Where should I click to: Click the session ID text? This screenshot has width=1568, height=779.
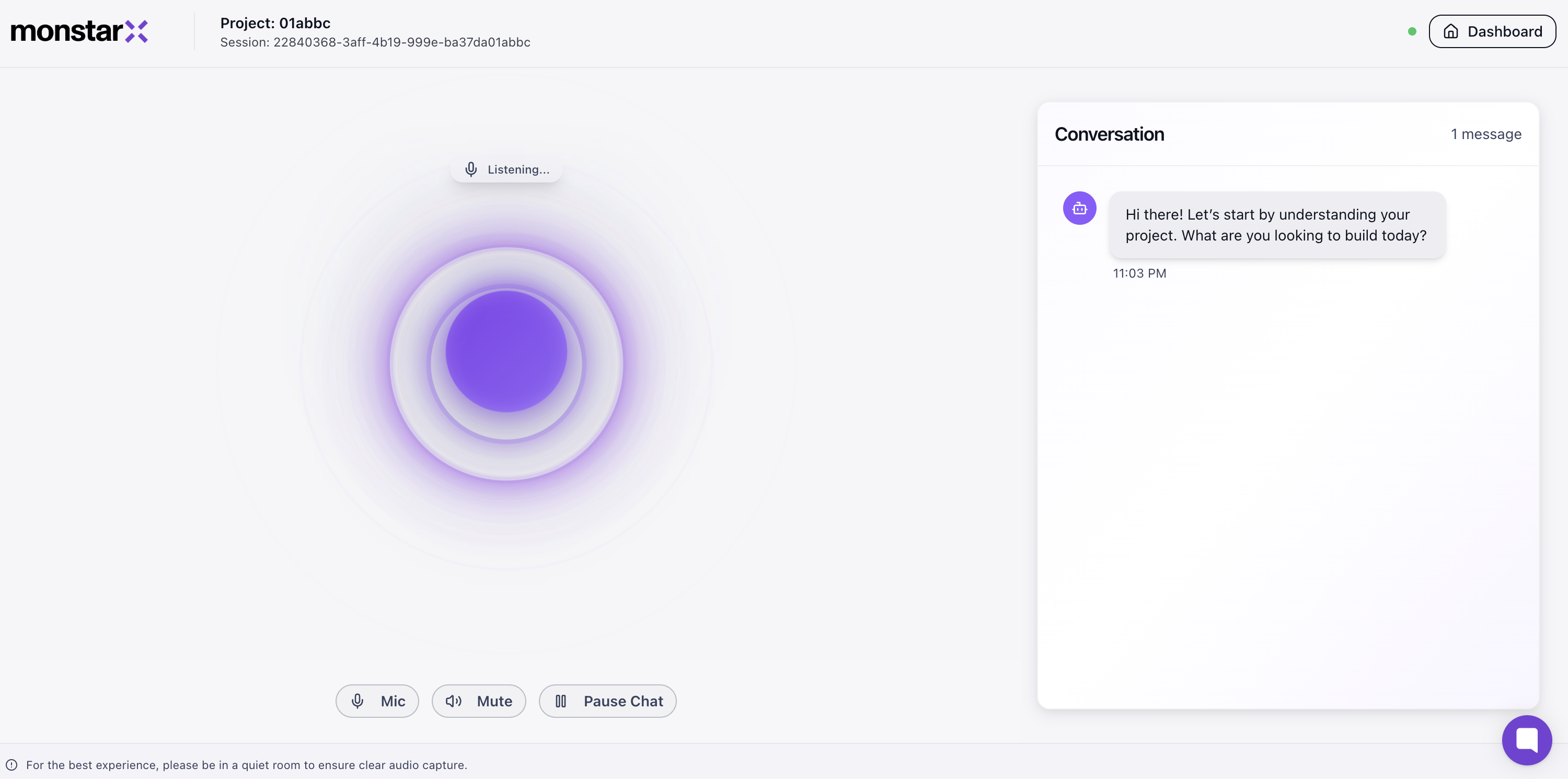[x=375, y=43]
